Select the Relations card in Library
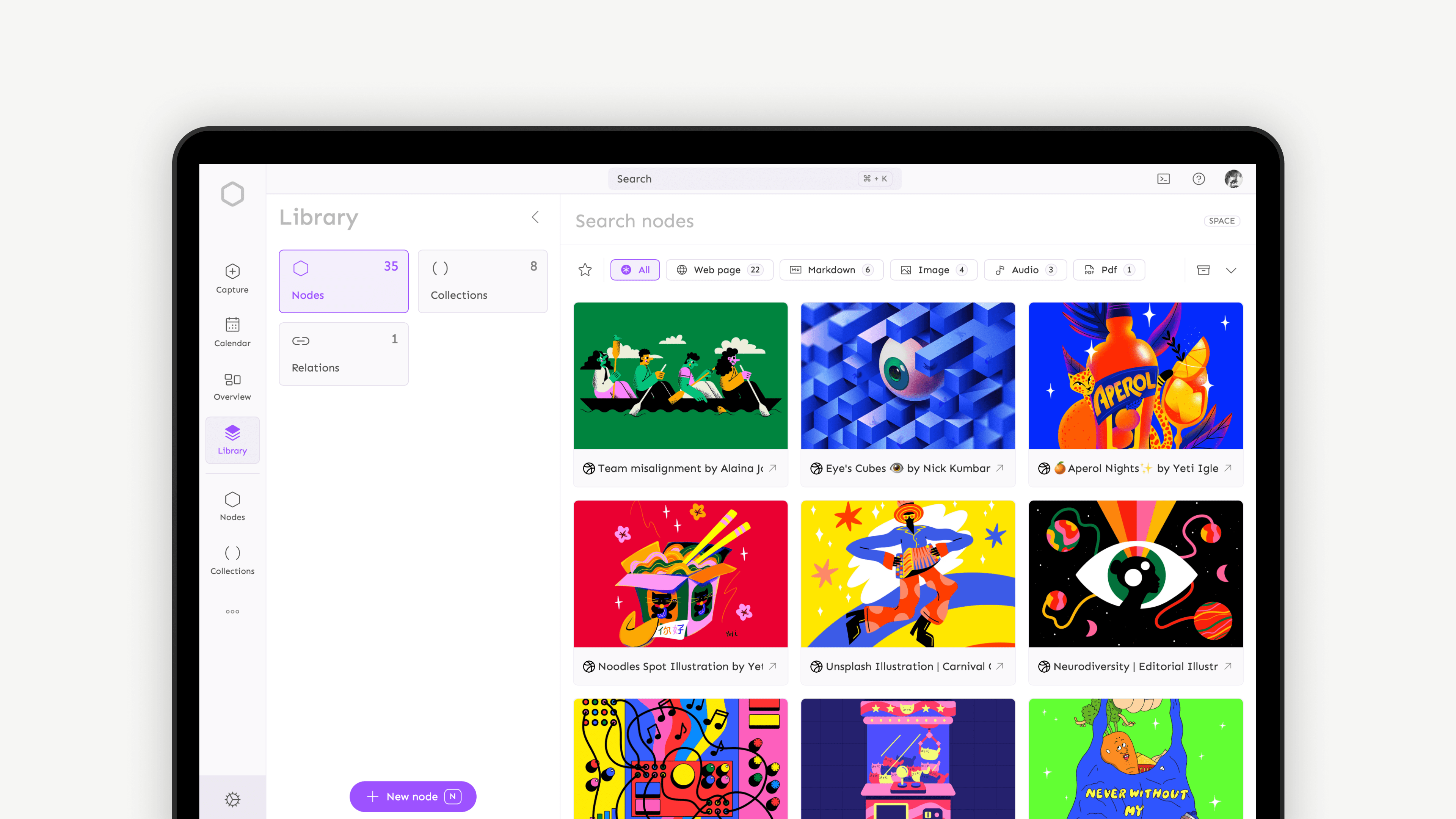 tap(343, 354)
